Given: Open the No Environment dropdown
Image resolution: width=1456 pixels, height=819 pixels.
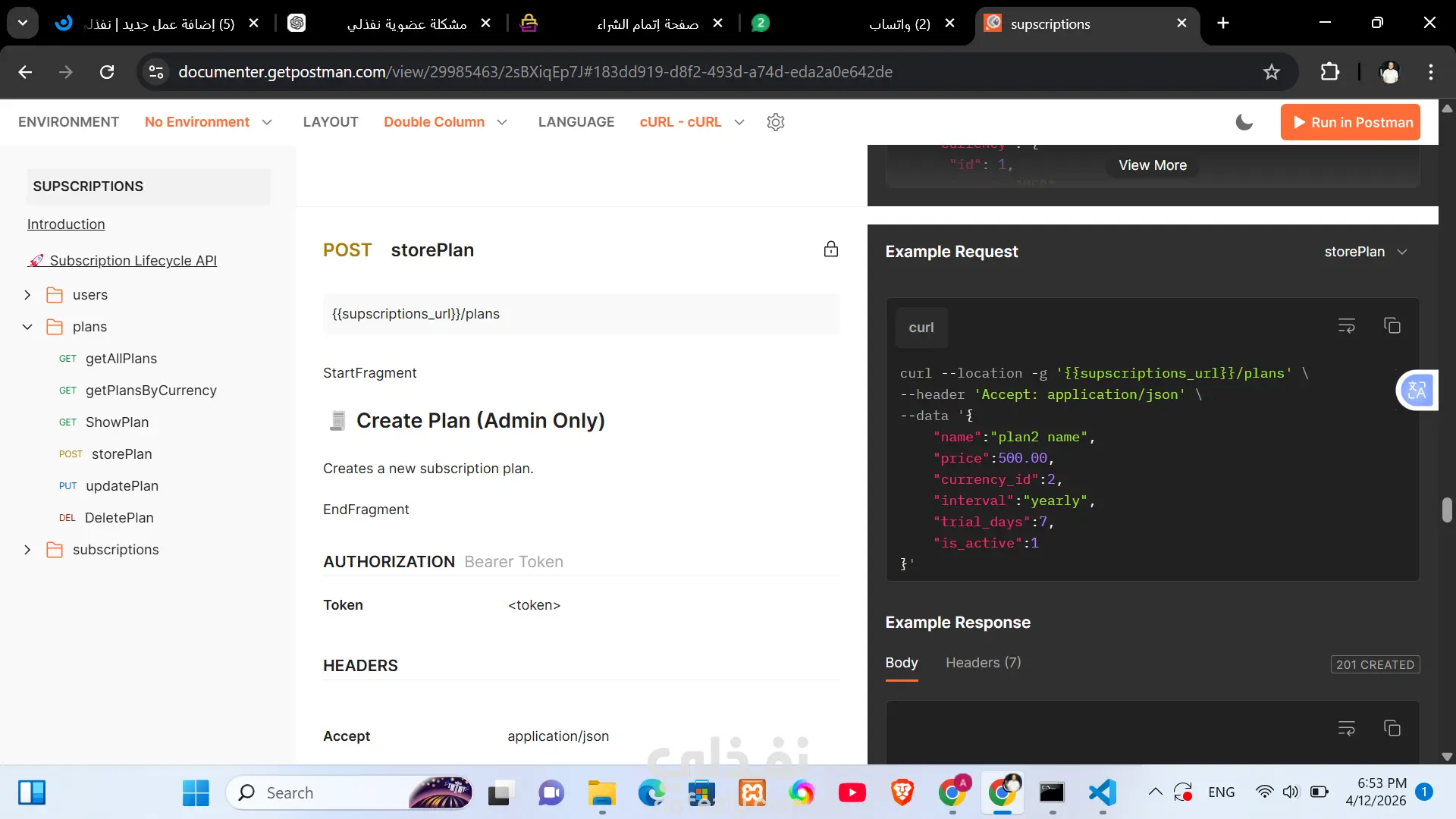Looking at the screenshot, I should click(208, 122).
